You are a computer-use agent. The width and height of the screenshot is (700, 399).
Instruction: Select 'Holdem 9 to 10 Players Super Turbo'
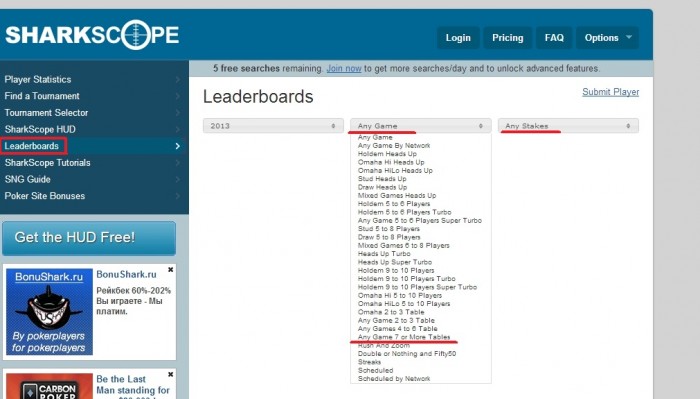click(x=417, y=287)
